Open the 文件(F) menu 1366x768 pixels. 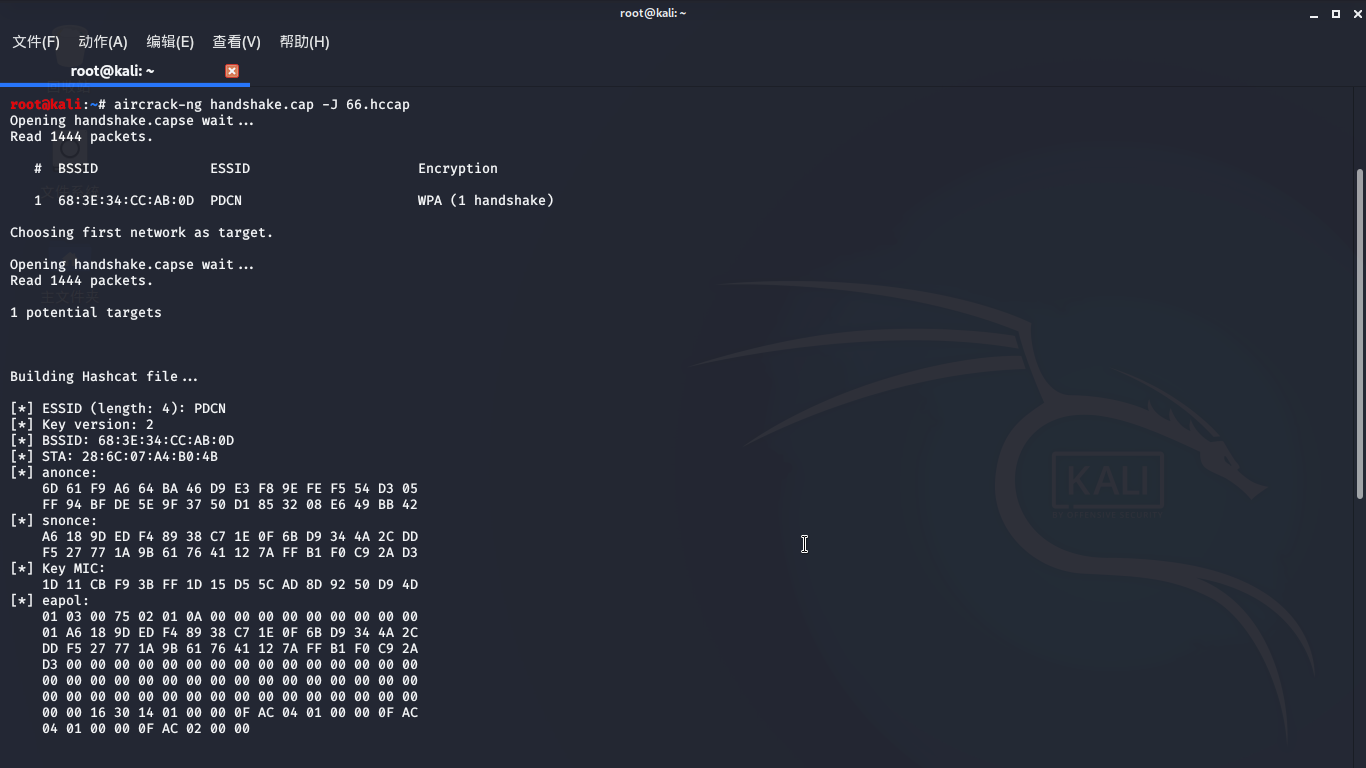(36, 42)
